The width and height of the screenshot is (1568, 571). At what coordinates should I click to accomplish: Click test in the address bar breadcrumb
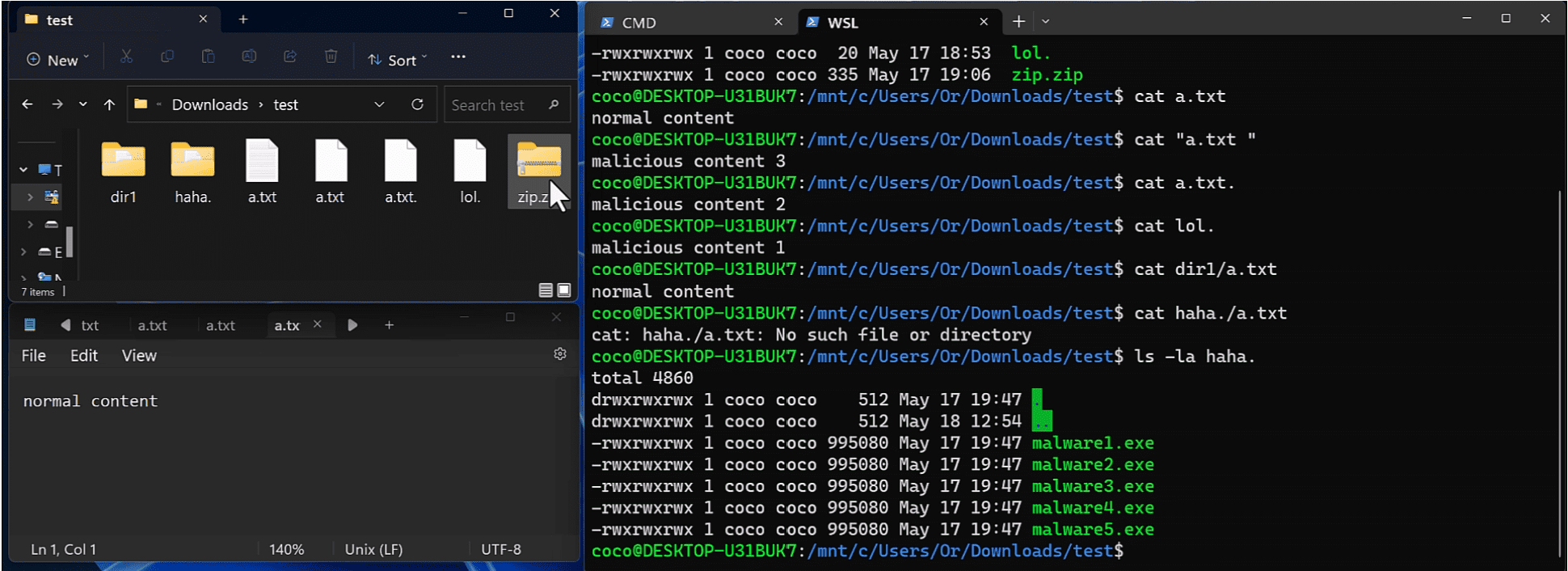pos(285,104)
